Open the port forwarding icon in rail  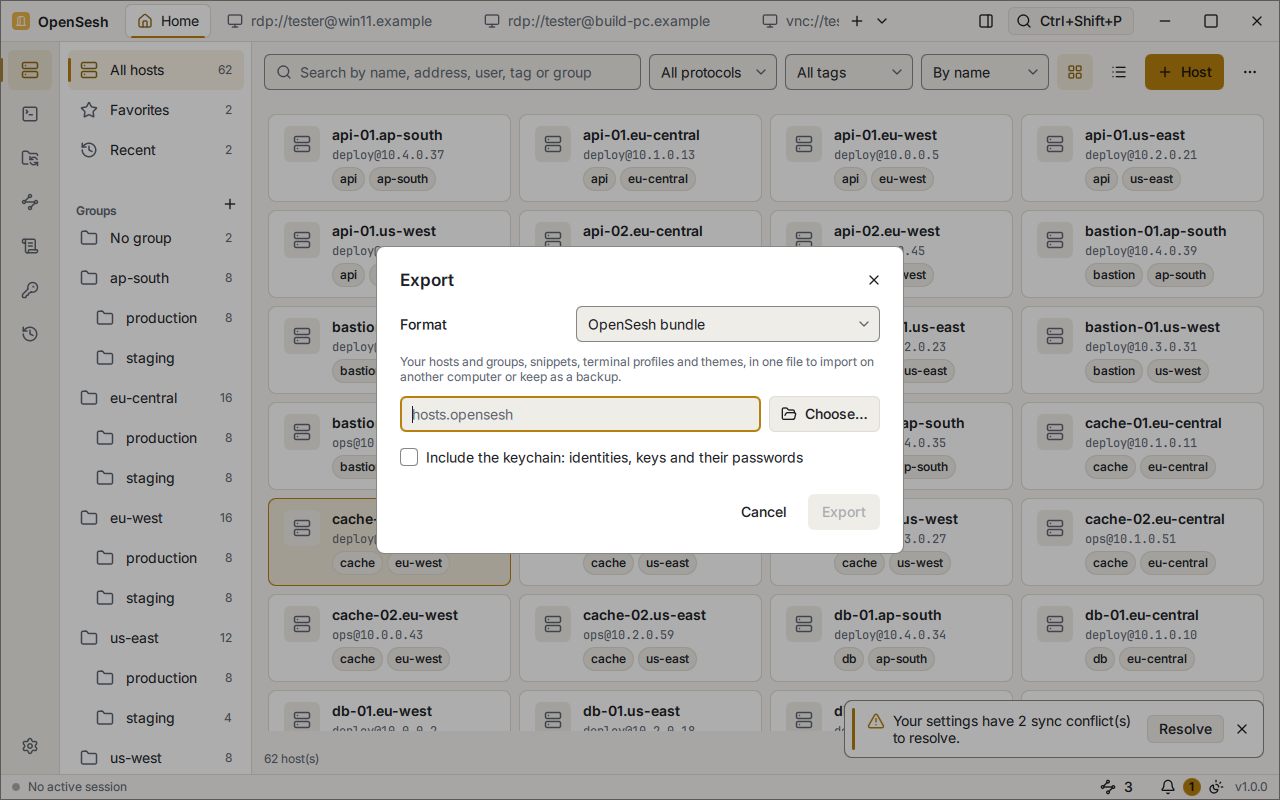30,202
